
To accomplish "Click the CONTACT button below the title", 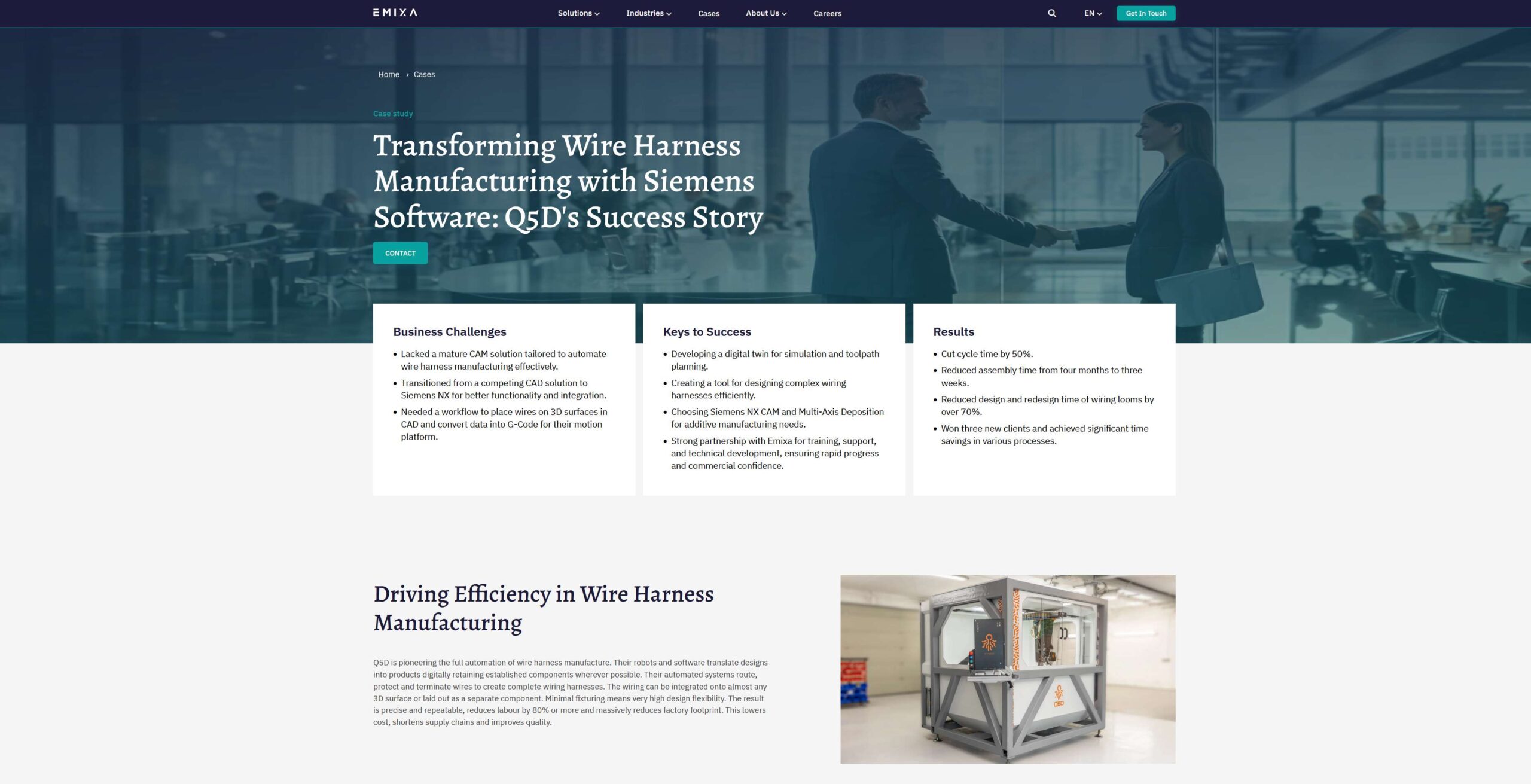I will click(x=400, y=253).
